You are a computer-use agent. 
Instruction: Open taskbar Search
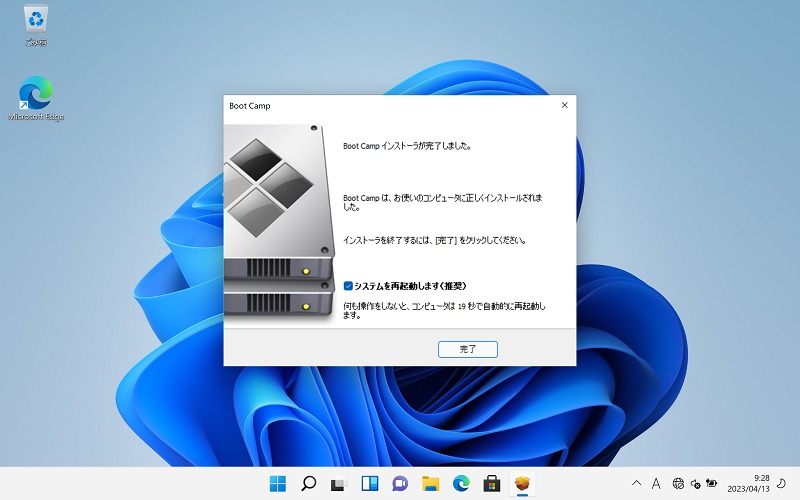pos(308,483)
